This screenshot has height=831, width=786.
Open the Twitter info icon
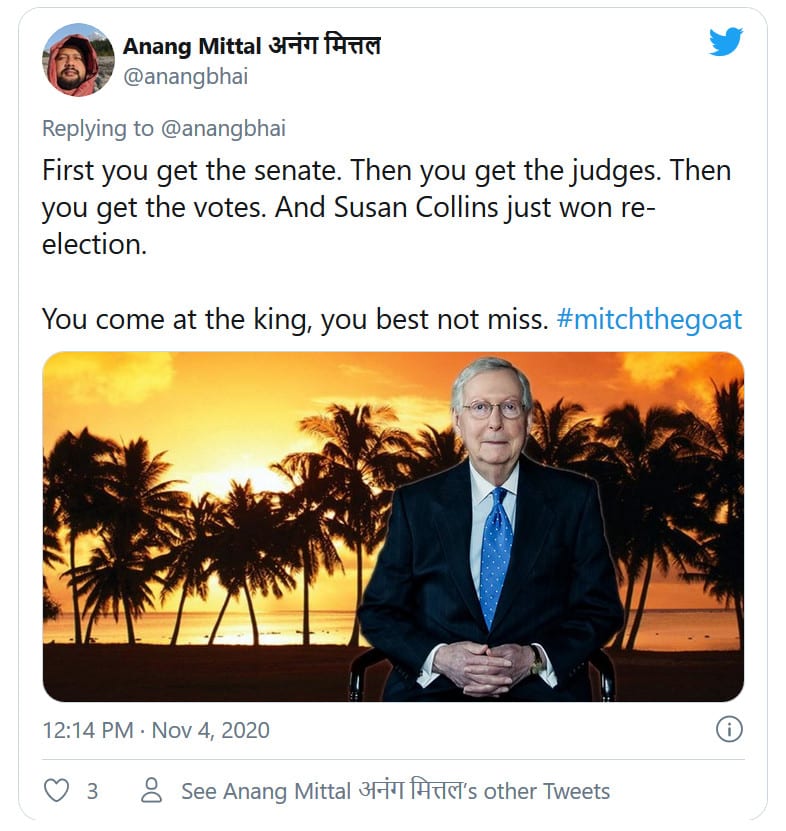[730, 730]
